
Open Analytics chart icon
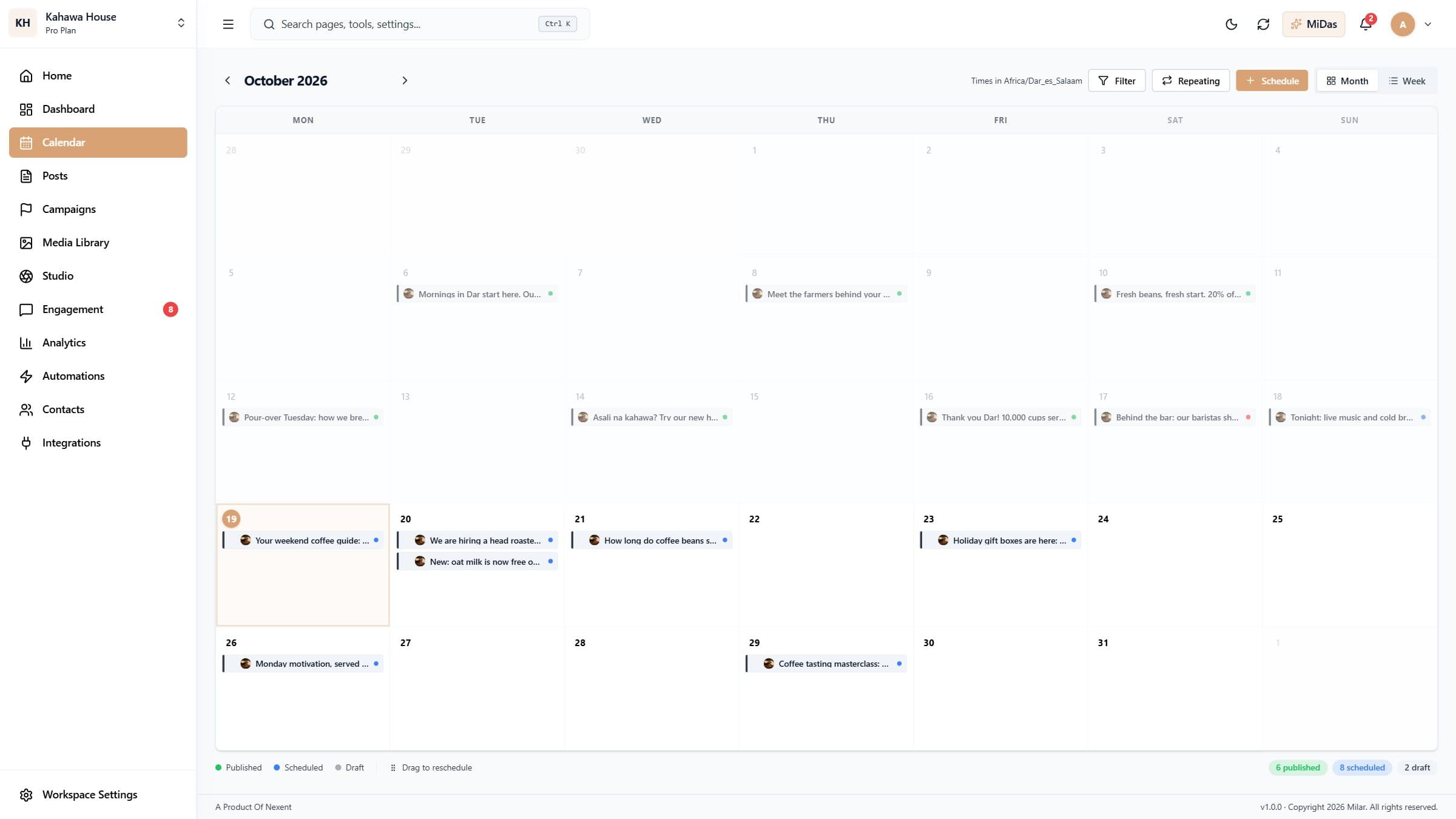pyautogui.click(x=26, y=343)
